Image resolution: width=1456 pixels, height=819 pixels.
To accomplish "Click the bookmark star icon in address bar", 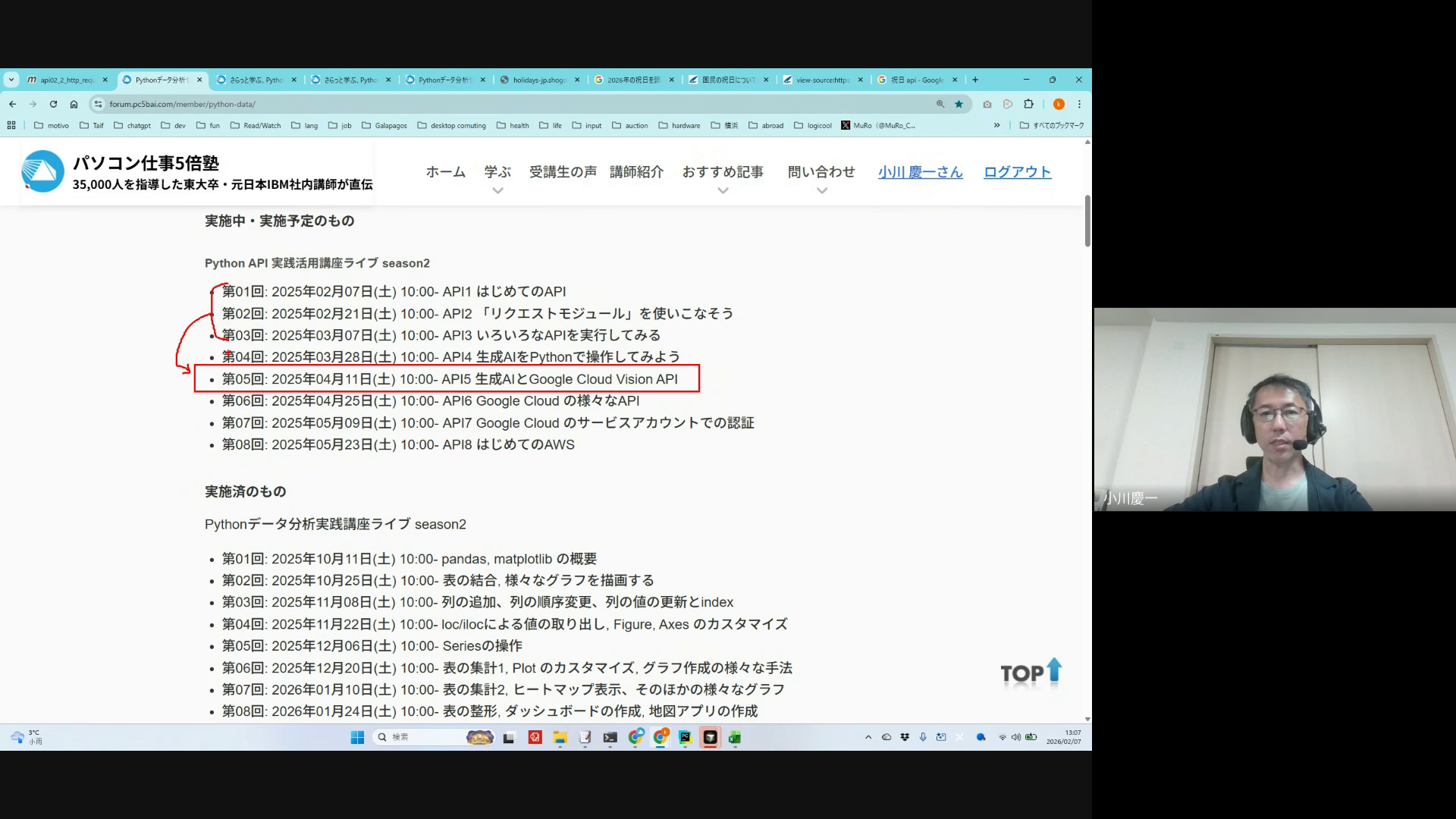I will coord(959,104).
